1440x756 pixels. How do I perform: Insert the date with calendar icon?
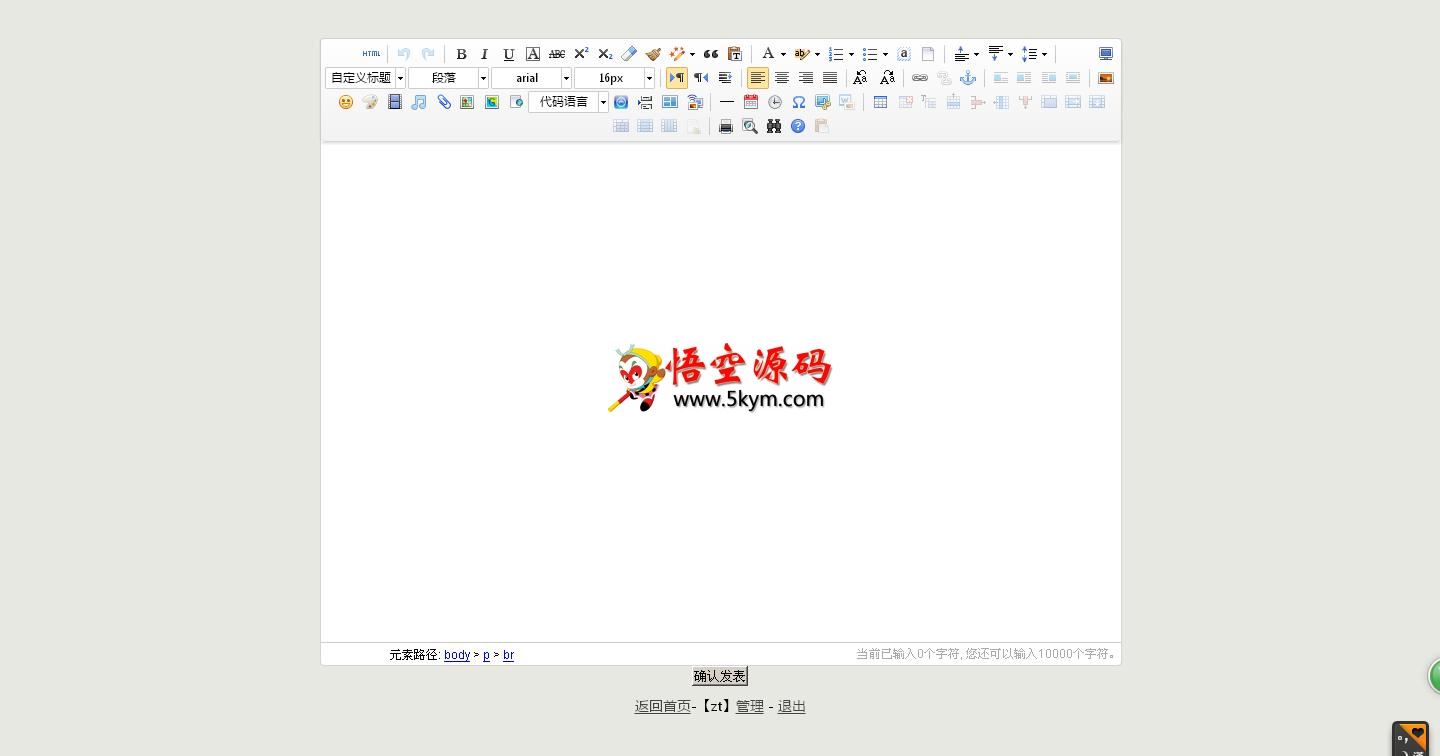[x=751, y=102]
